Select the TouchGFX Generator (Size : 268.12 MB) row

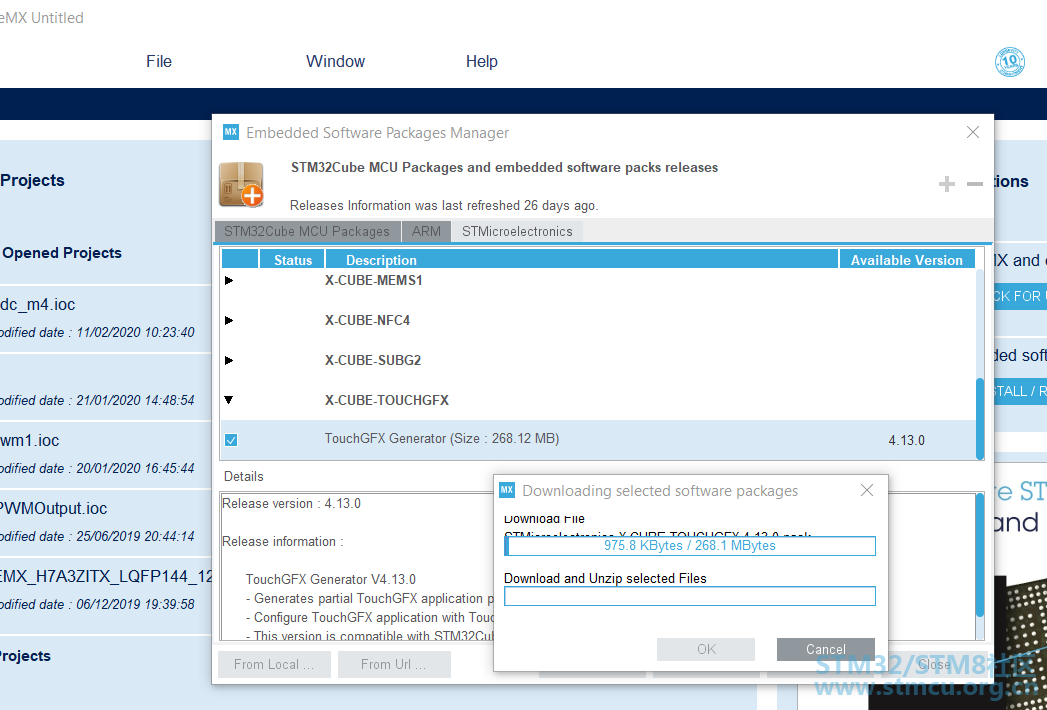598,439
